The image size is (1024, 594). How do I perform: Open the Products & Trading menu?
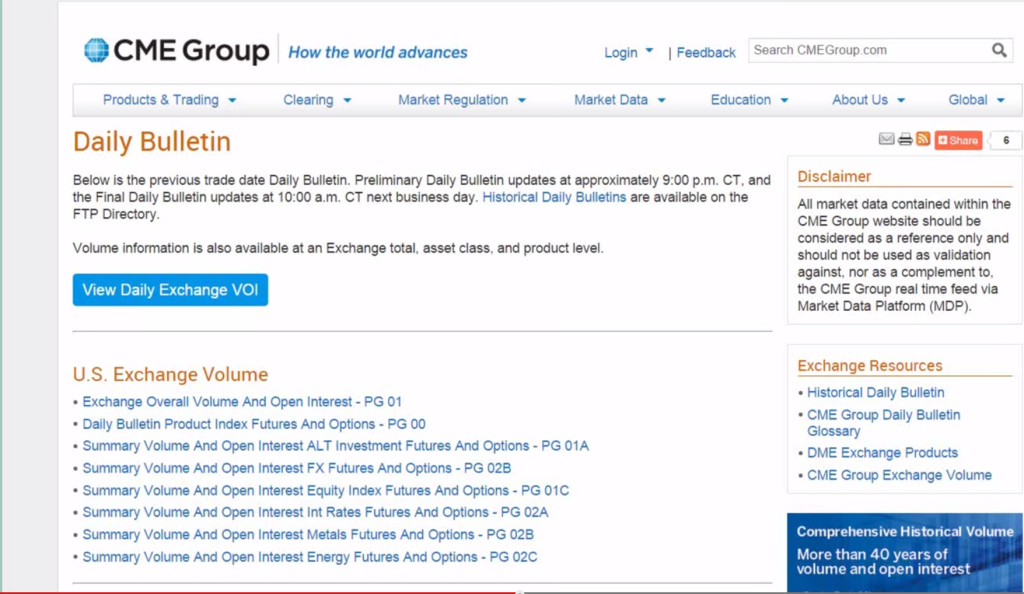[170, 100]
